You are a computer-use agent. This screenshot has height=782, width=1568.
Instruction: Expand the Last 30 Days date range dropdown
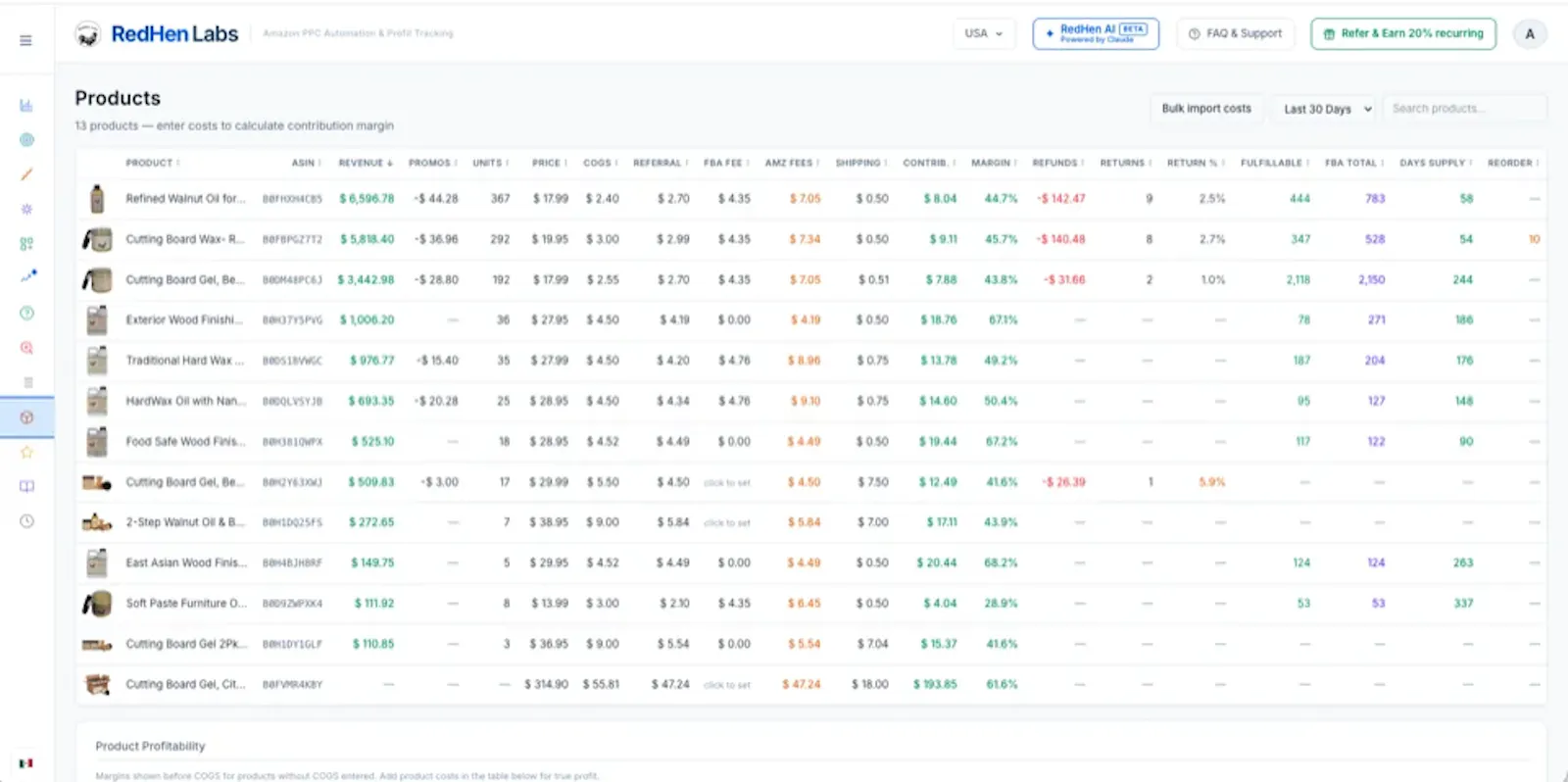pyautogui.click(x=1327, y=109)
